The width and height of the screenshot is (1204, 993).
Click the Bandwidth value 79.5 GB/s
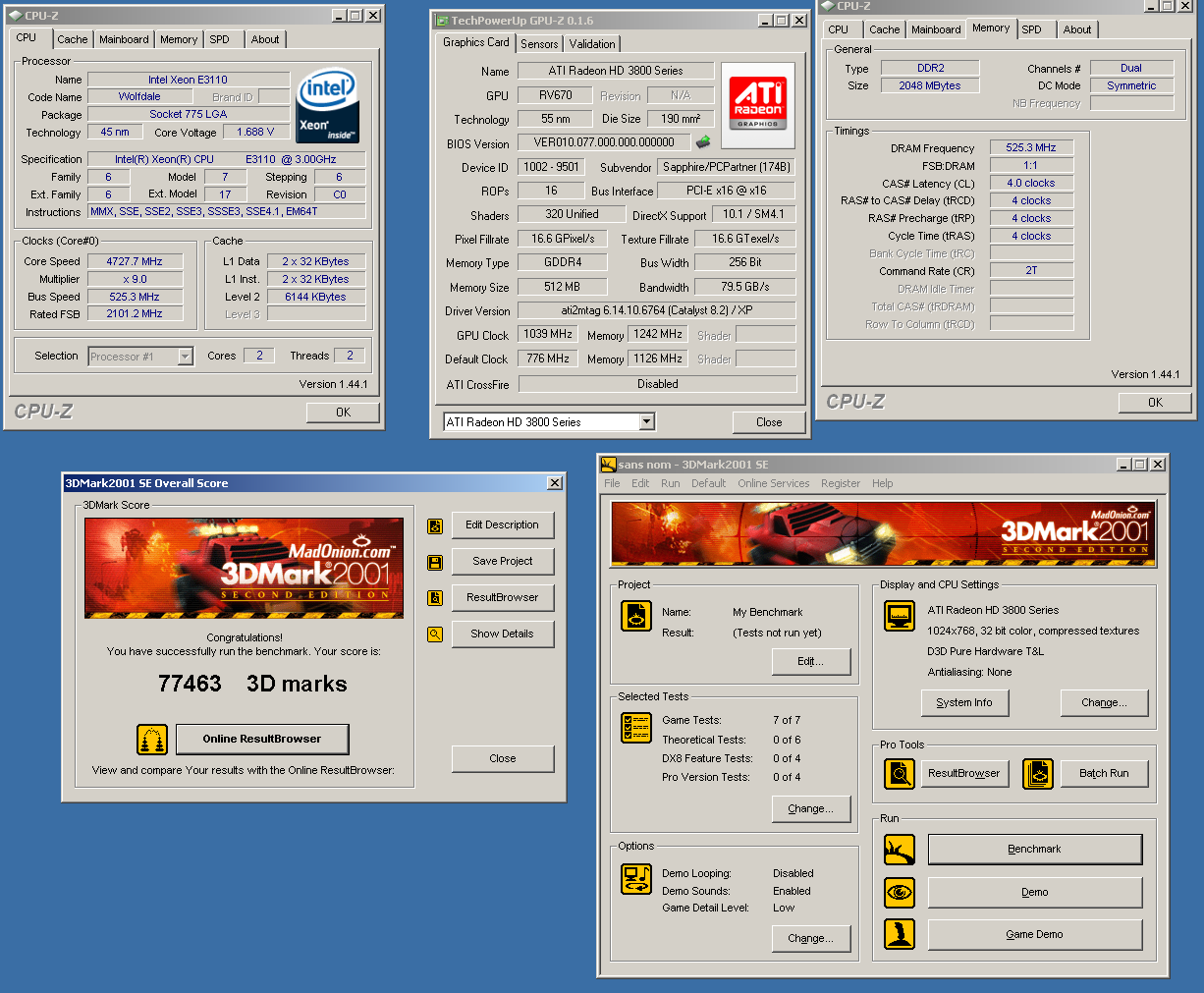(744, 287)
